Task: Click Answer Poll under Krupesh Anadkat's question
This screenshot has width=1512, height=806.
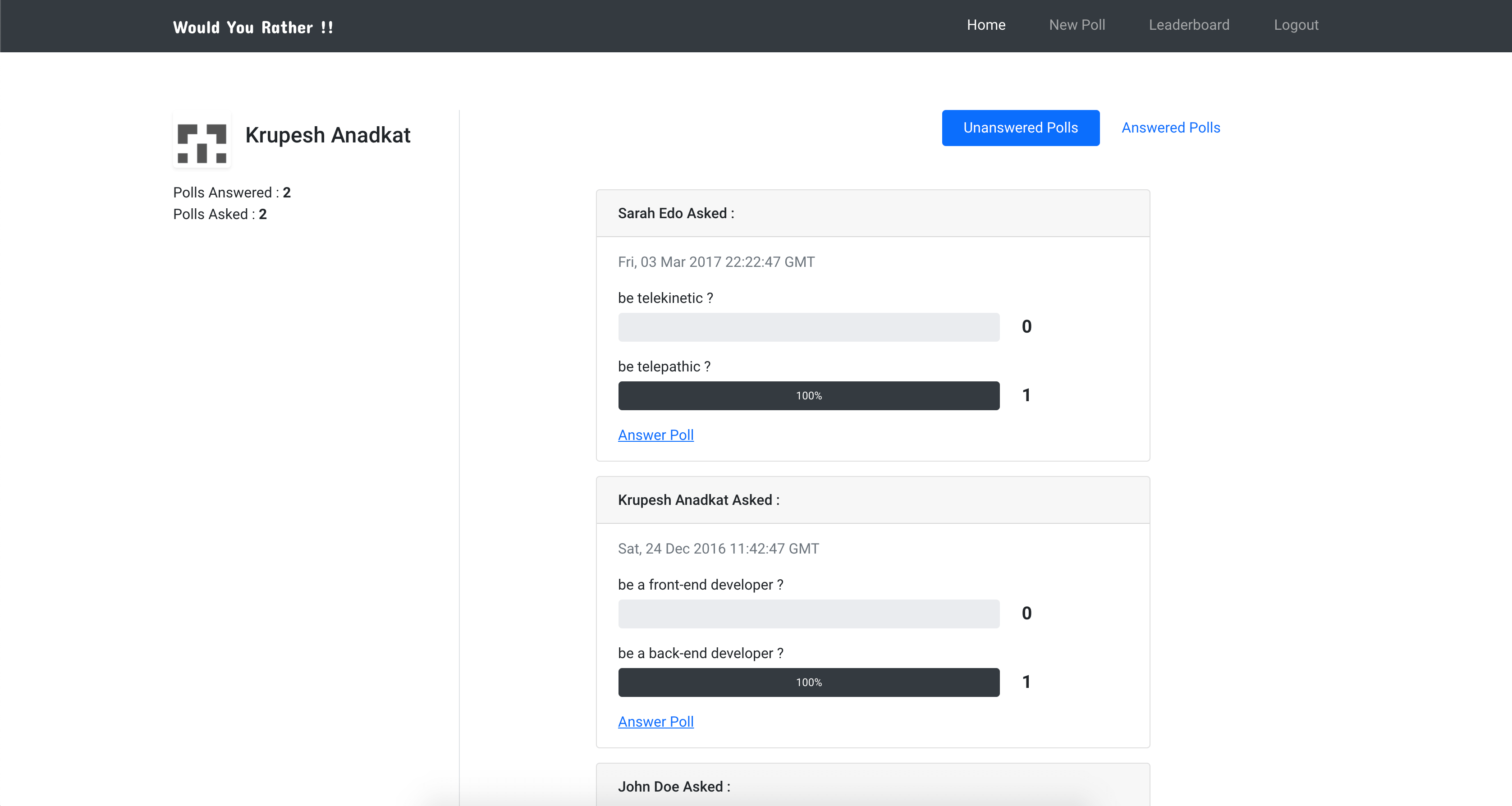Action: (x=655, y=721)
